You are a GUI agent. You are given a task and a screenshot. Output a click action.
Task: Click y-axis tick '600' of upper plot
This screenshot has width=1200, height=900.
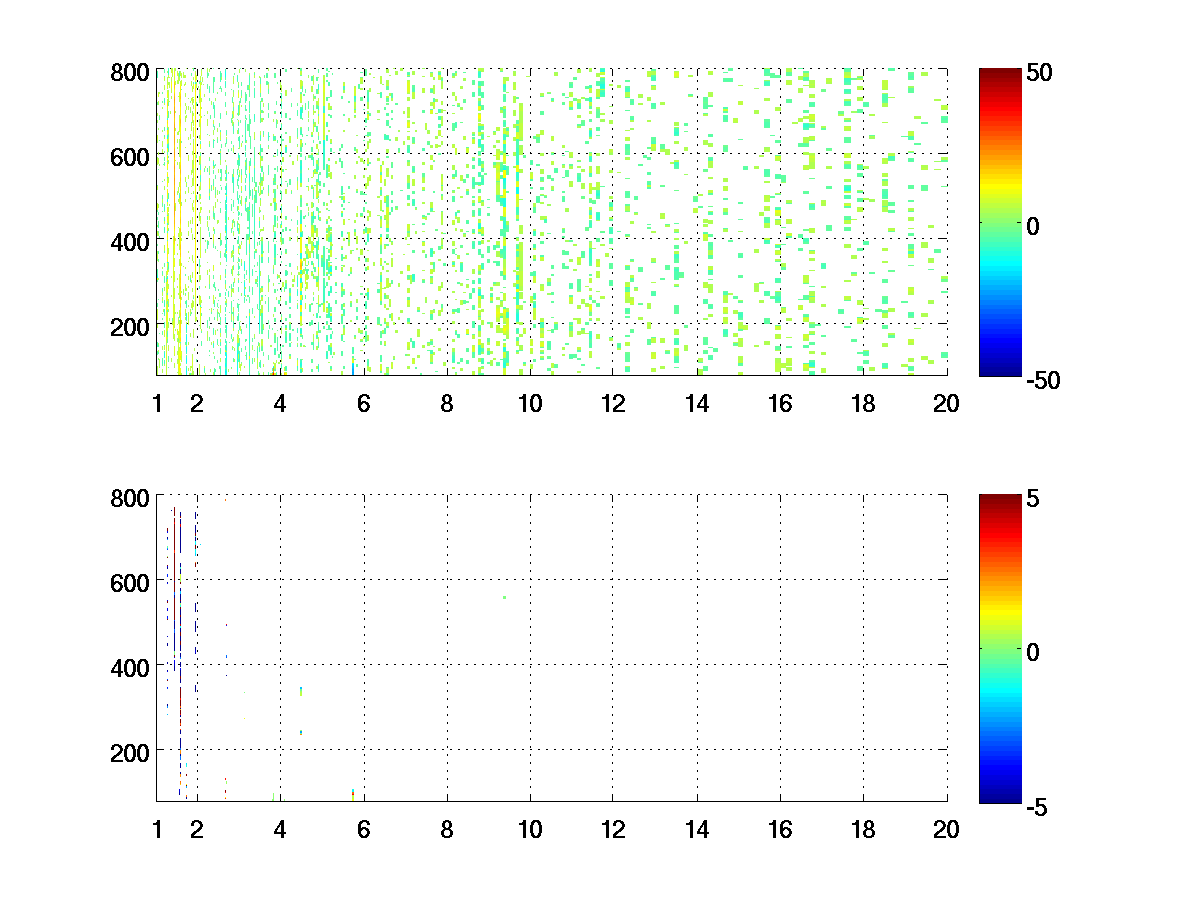point(131,157)
